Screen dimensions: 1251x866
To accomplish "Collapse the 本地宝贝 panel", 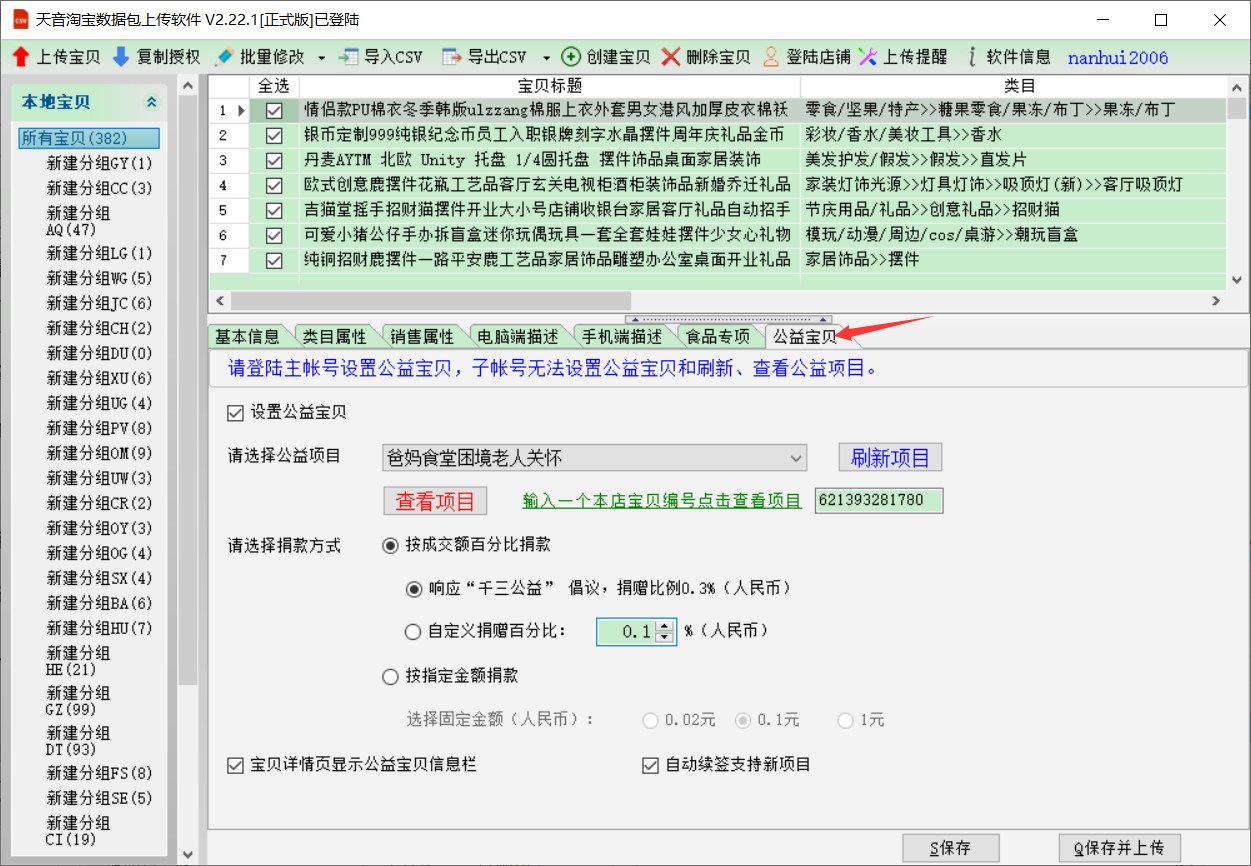I will pos(152,102).
